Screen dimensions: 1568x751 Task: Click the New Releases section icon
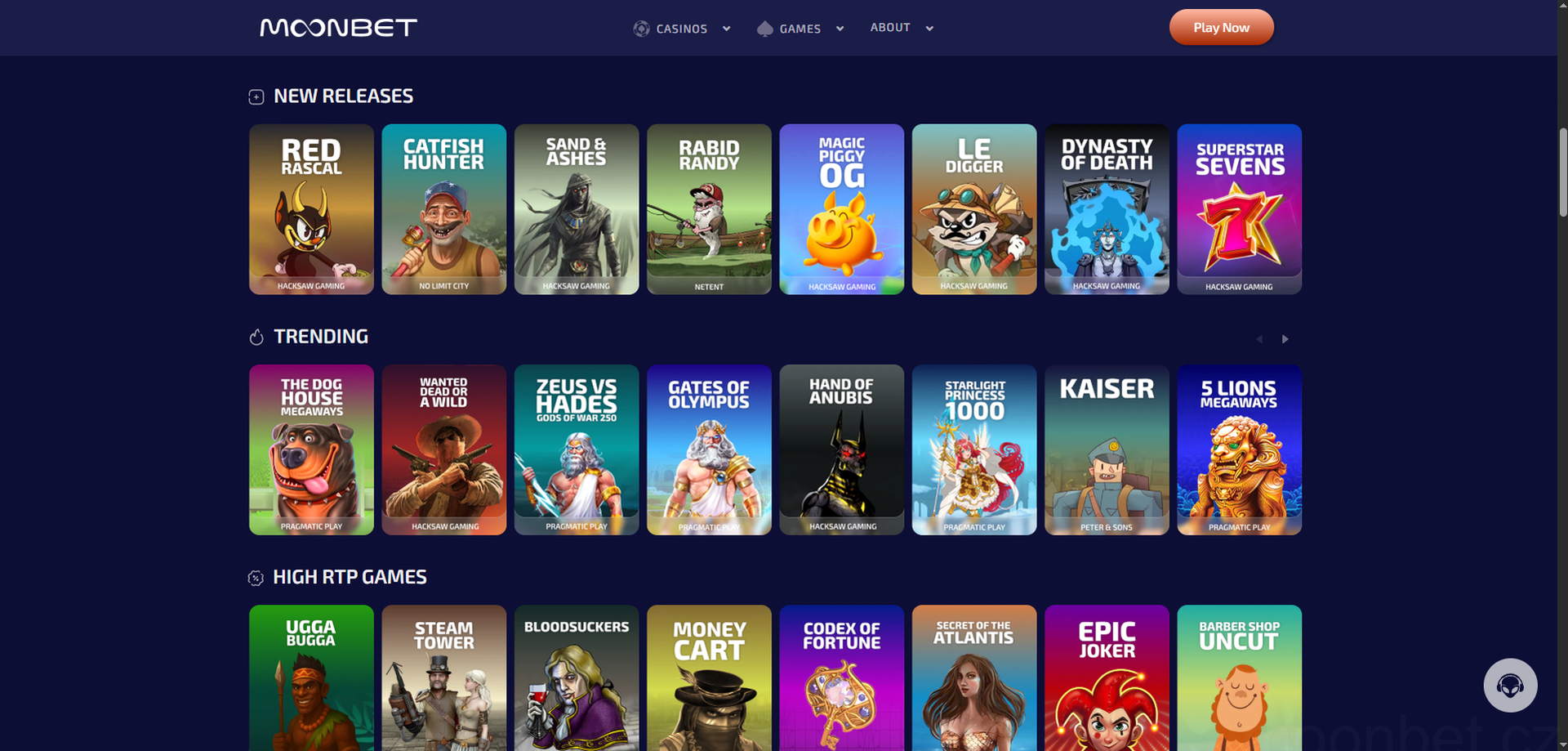coord(256,97)
